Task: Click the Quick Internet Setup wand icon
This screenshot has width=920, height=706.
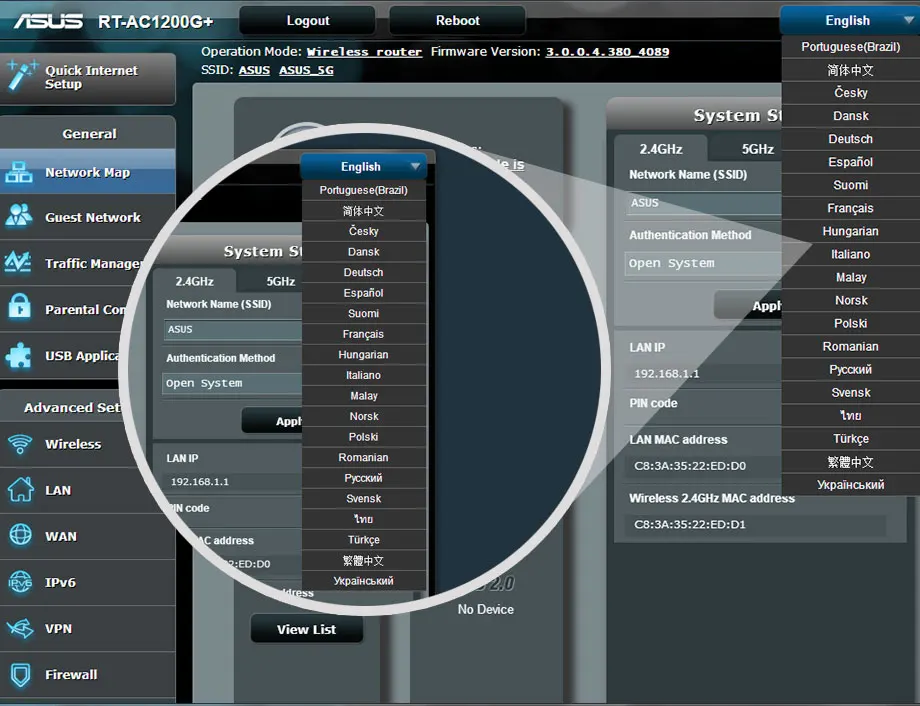Action: (21, 76)
